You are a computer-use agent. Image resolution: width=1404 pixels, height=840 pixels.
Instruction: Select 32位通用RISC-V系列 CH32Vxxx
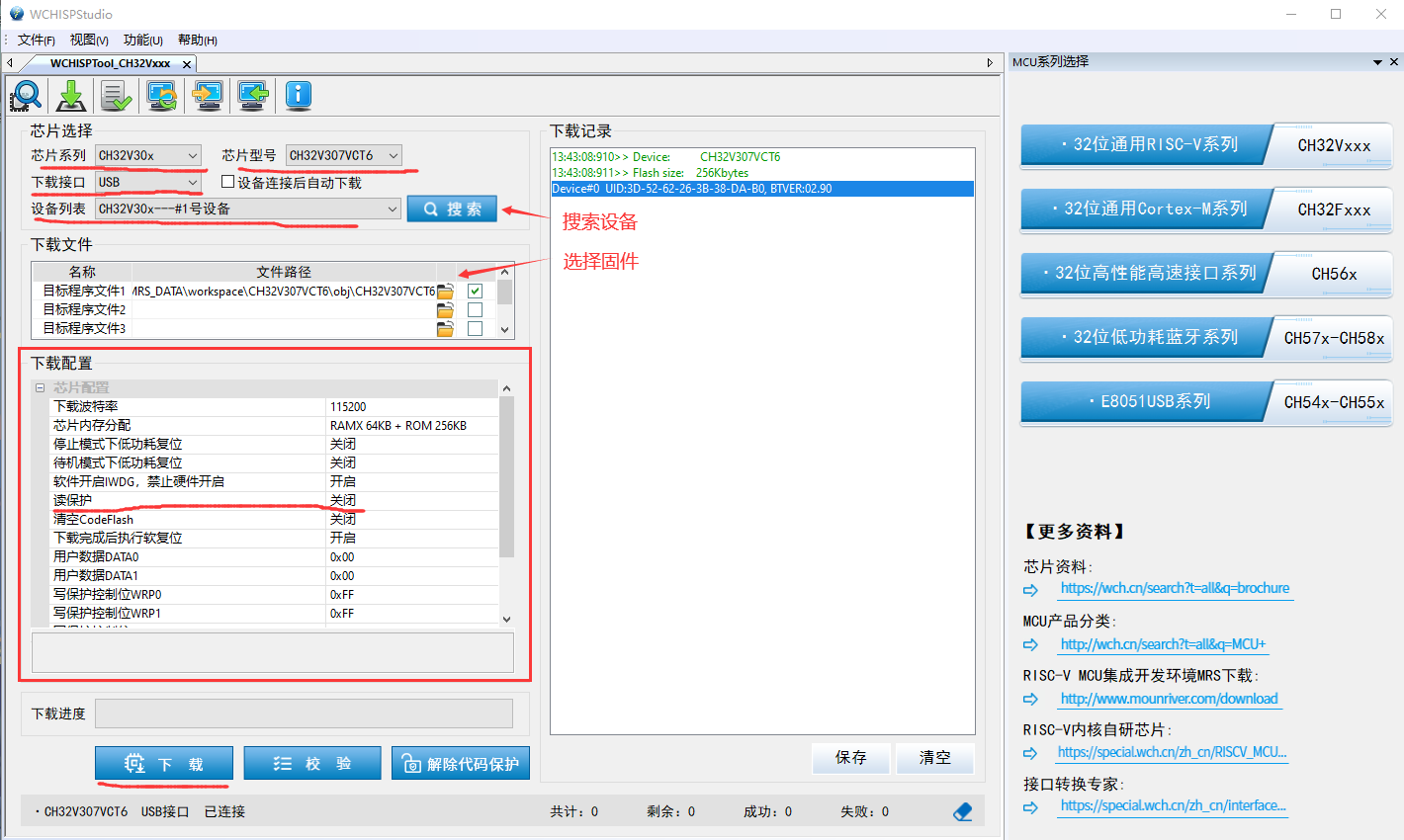point(1206,145)
